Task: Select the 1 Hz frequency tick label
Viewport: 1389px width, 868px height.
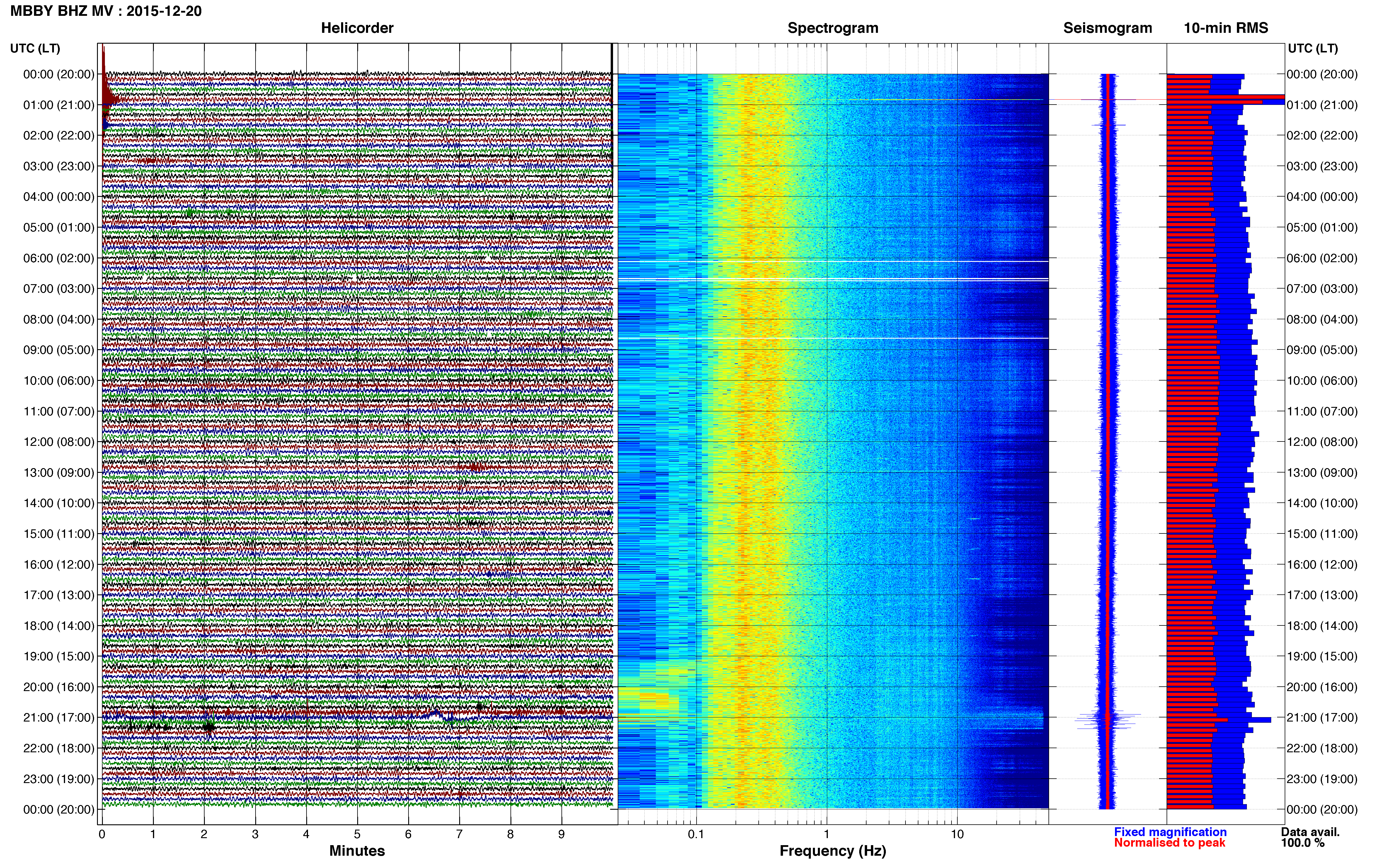Action: pyautogui.click(x=826, y=834)
